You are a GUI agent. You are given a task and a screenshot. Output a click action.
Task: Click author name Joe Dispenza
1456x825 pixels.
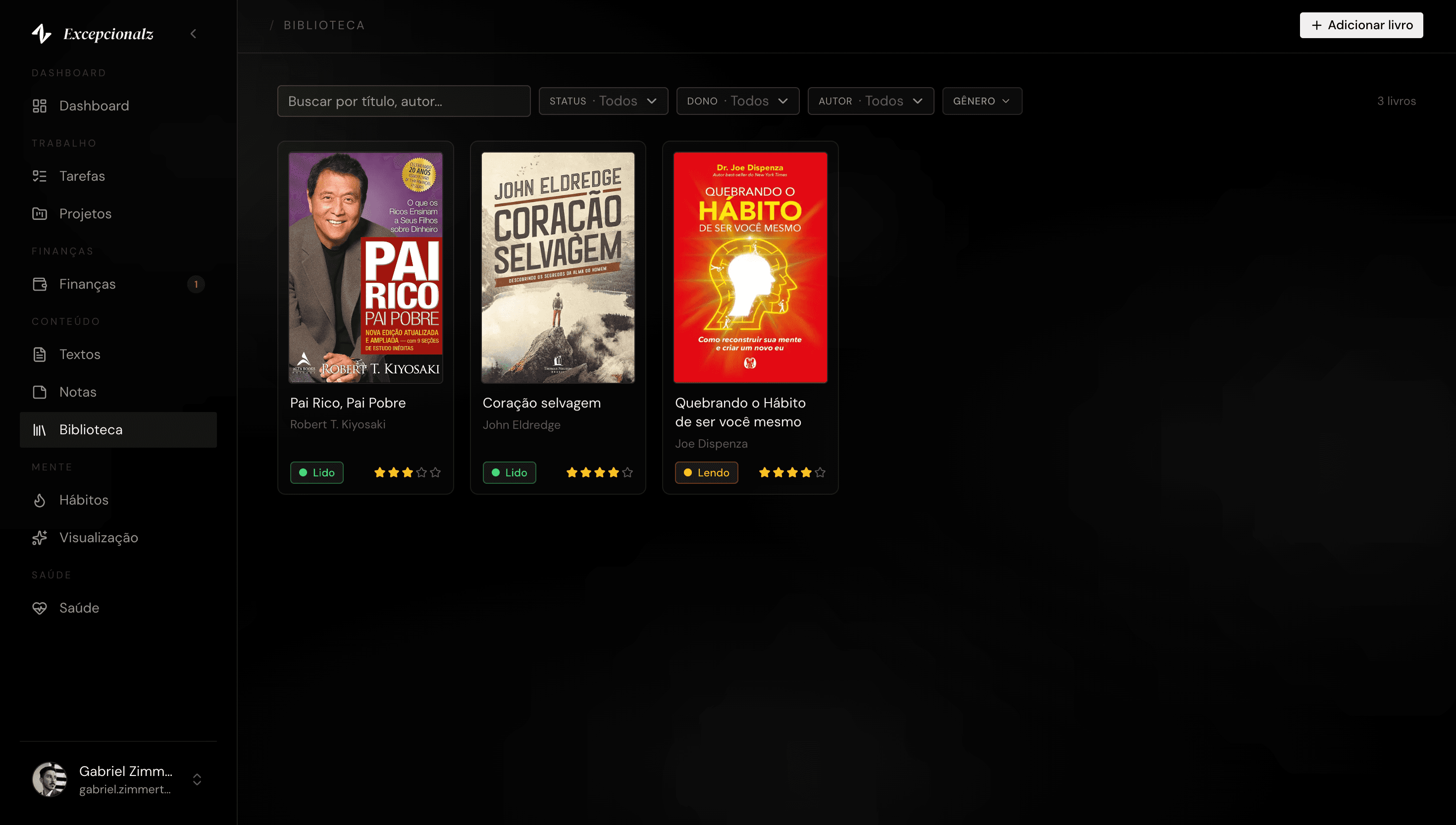click(x=711, y=444)
